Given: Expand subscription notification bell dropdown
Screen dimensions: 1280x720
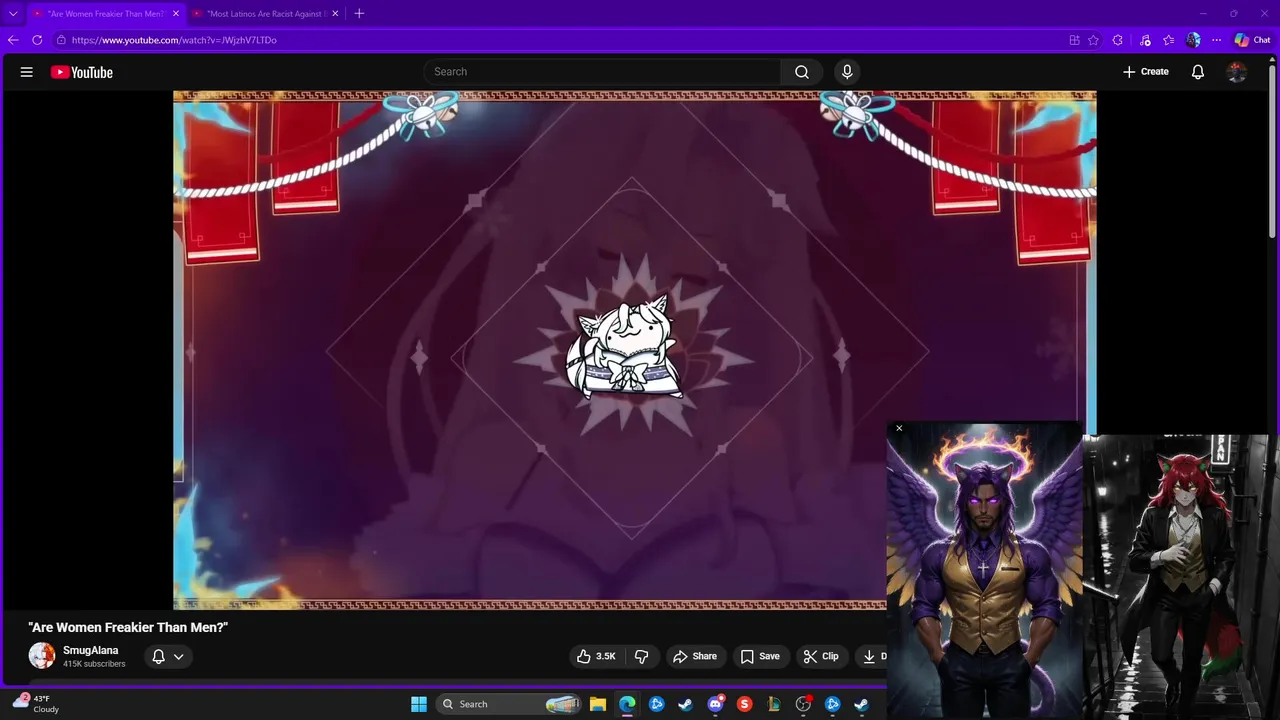Looking at the screenshot, I should coord(167,656).
